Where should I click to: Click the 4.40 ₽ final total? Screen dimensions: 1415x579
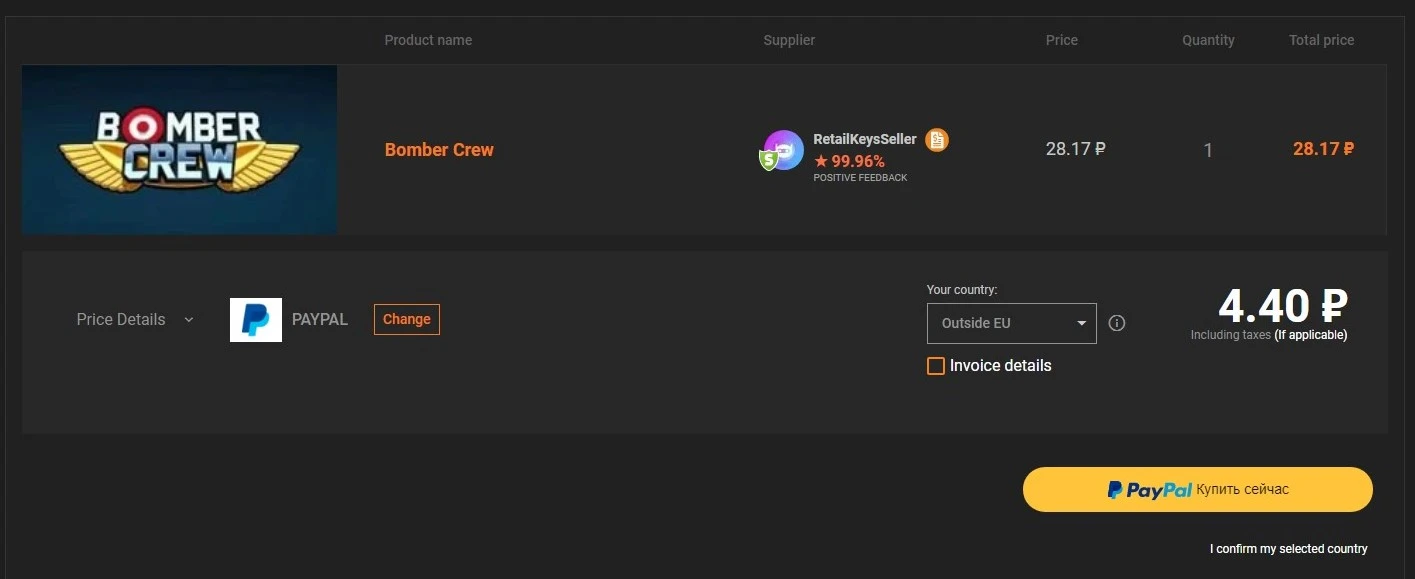click(x=1283, y=304)
